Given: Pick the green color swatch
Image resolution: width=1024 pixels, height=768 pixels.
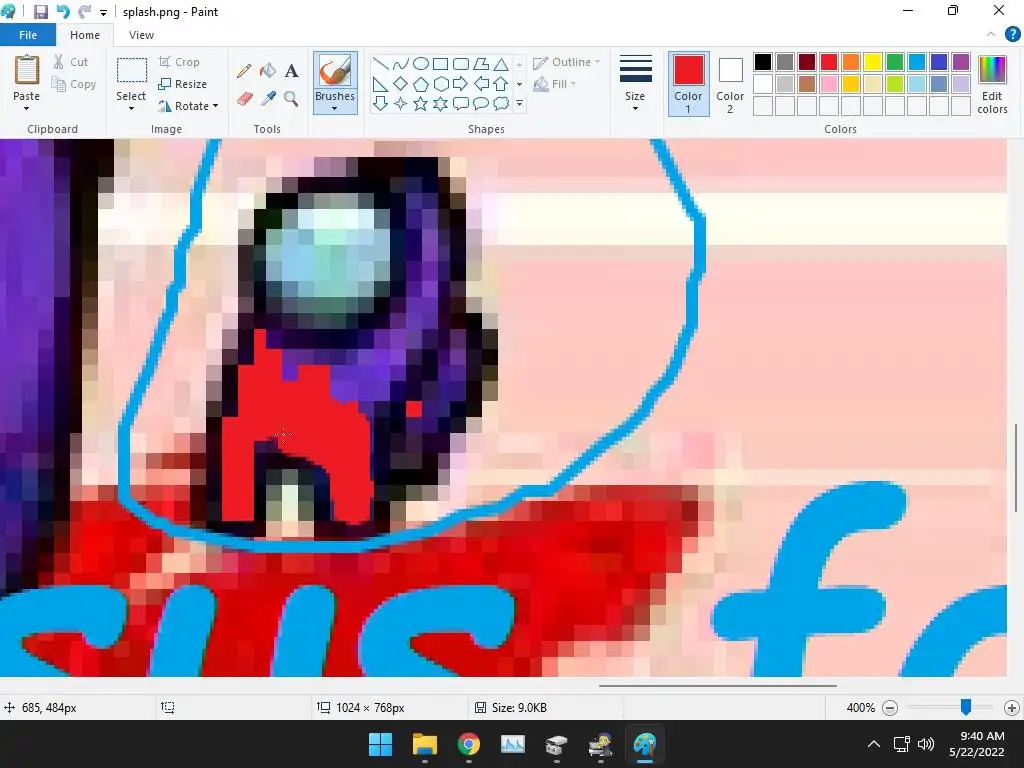Looking at the screenshot, I should 895,62.
